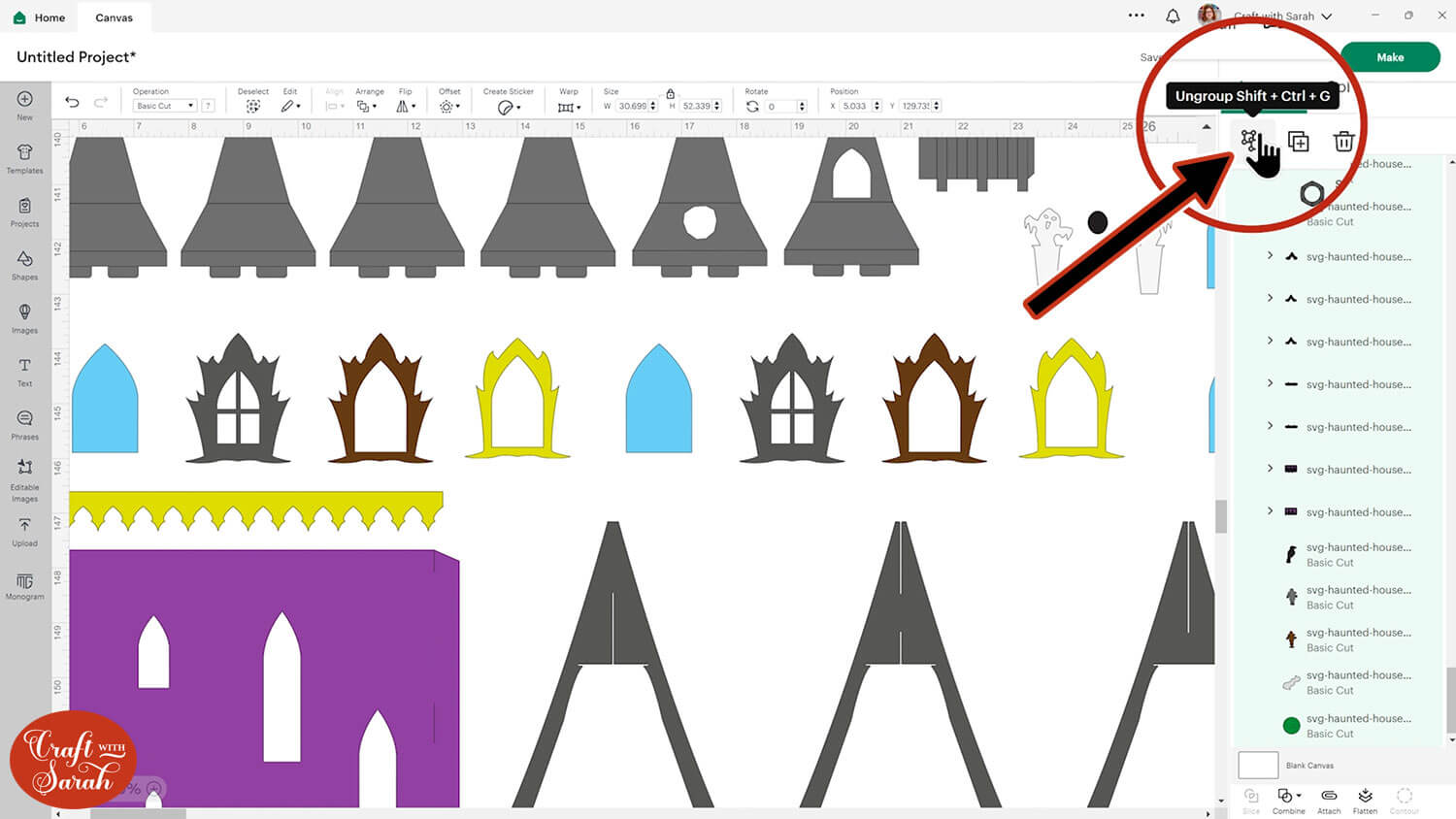Click the green Make button
1456x819 pixels.
click(x=1390, y=57)
